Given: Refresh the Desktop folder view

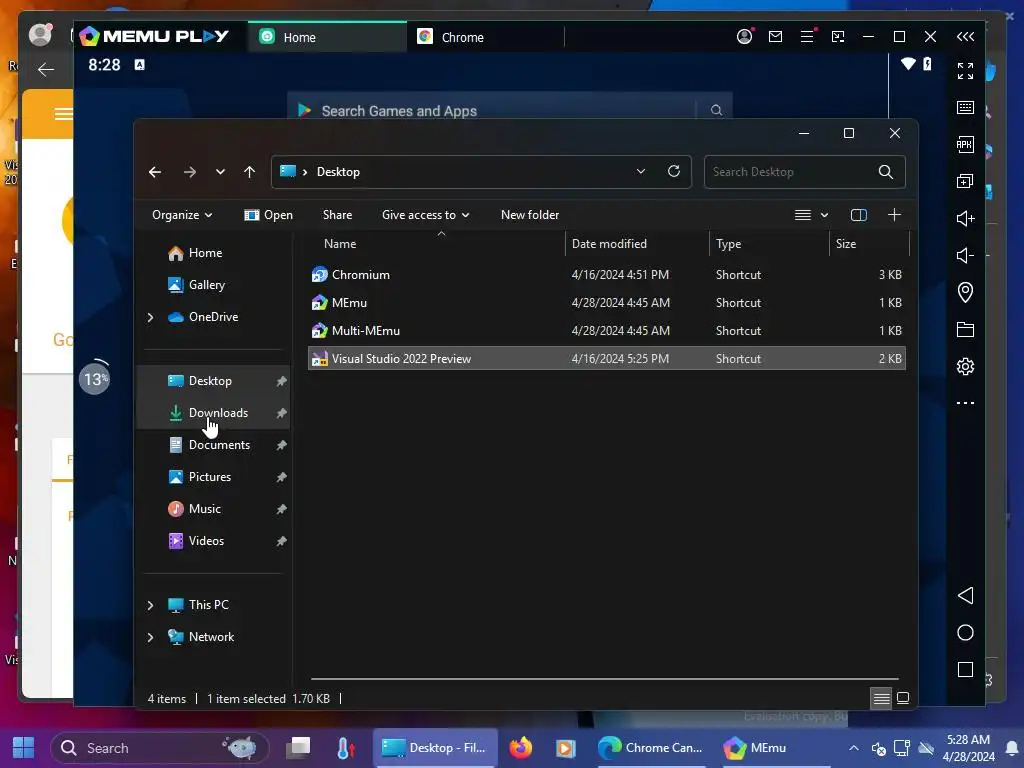Looking at the screenshot, I should [x=674, y=171].
